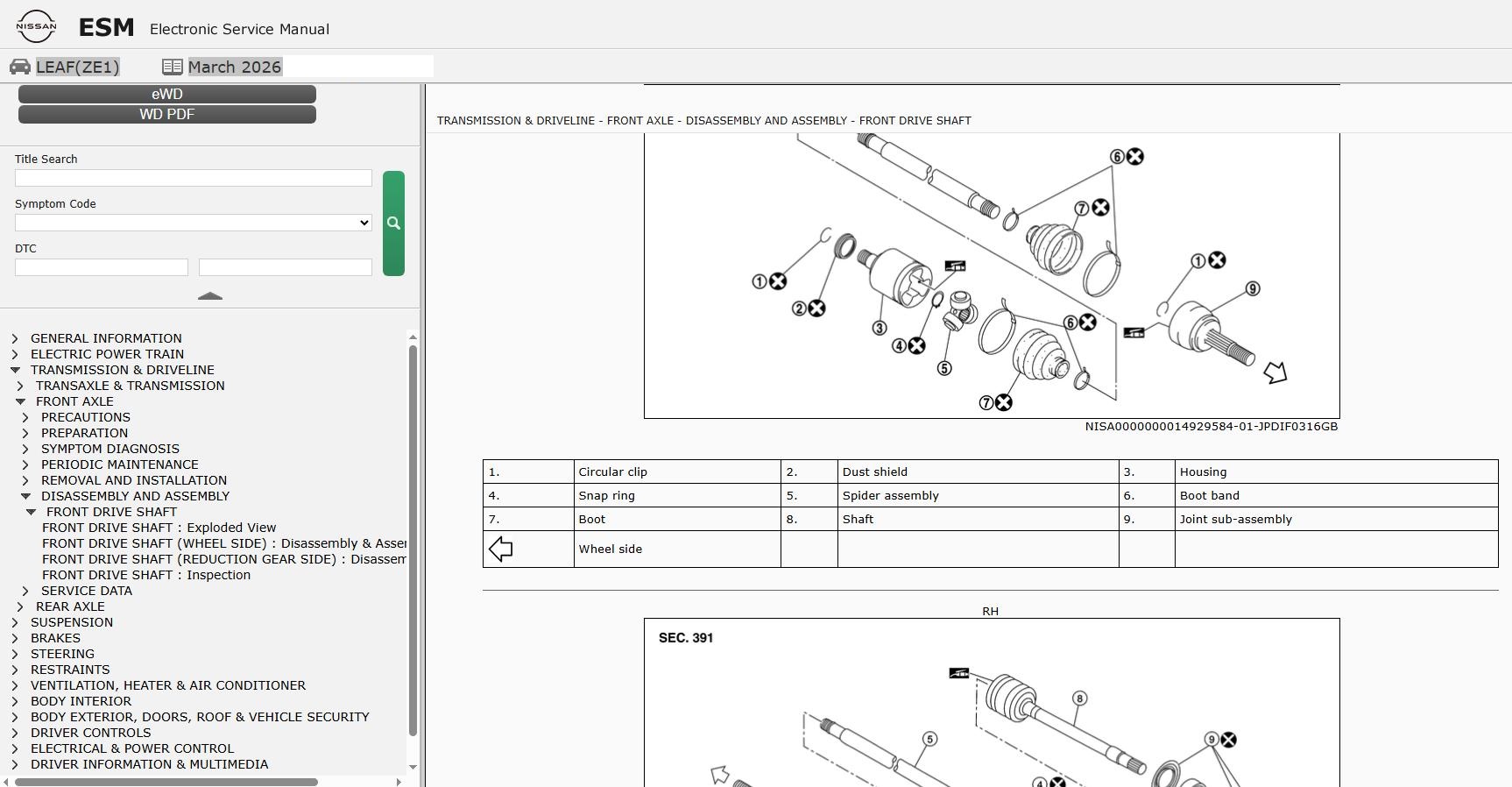
Task: Expand REMOVAL AND INSTALLATION node
Action: click(25, 480)
